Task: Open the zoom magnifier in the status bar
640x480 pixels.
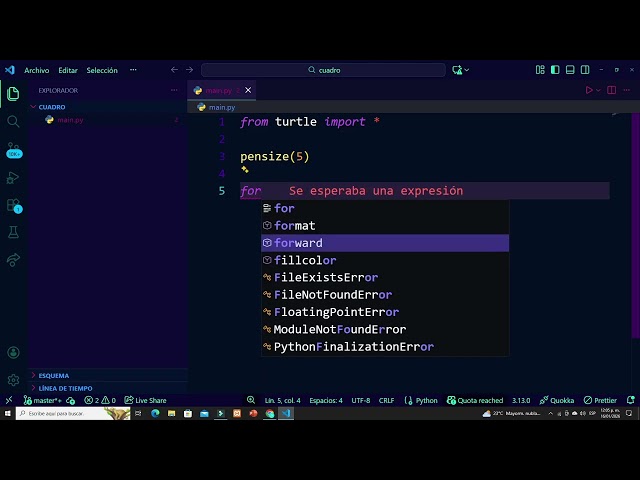Action: click(251, 400)
